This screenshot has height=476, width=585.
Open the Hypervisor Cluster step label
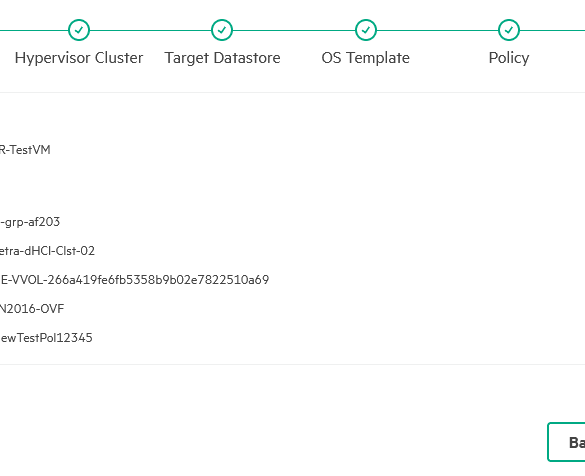pos(79,58)
